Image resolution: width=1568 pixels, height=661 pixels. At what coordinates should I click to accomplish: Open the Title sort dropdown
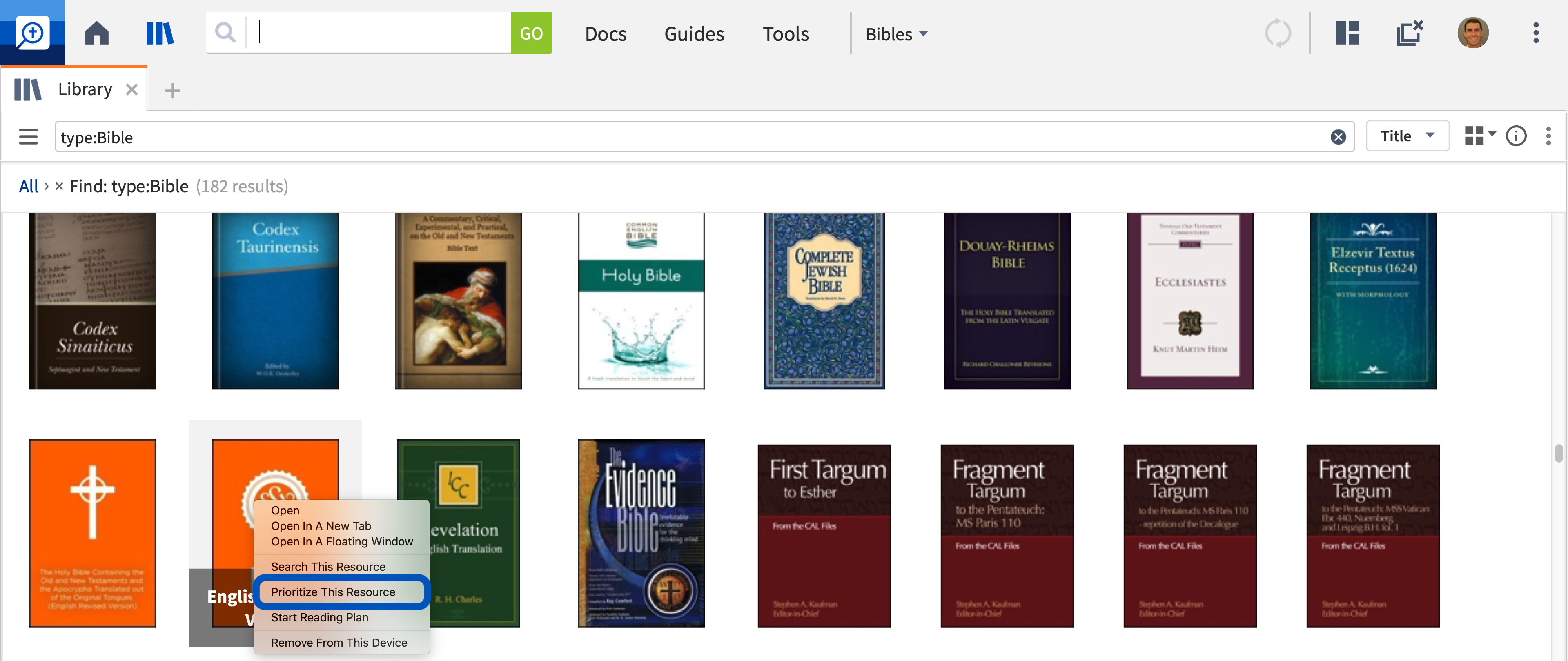click(1407, 136)
